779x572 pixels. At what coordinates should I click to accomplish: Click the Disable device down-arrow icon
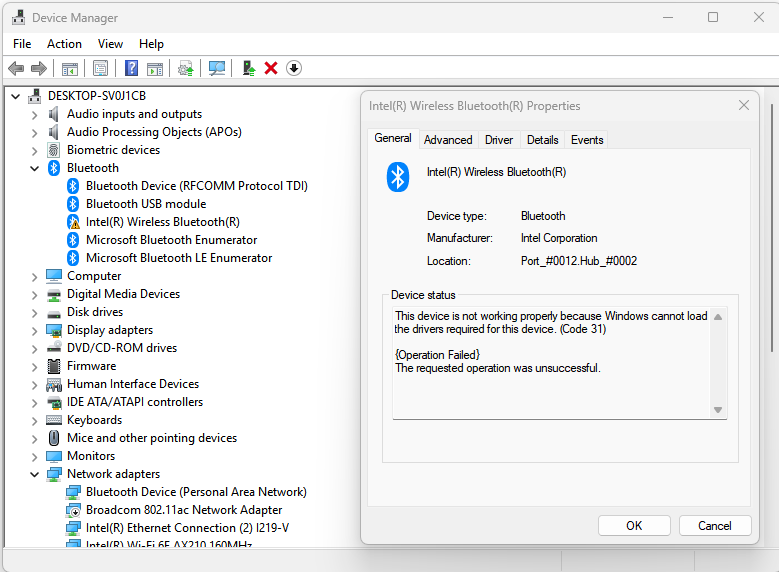coord(294,68)
